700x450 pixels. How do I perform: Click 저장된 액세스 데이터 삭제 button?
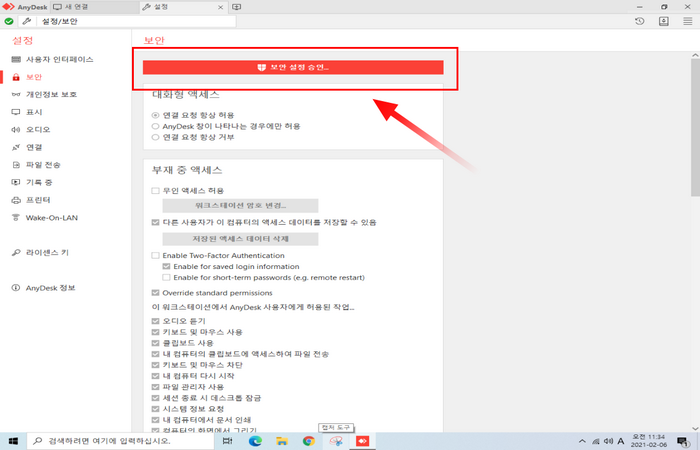coord(240,239)
